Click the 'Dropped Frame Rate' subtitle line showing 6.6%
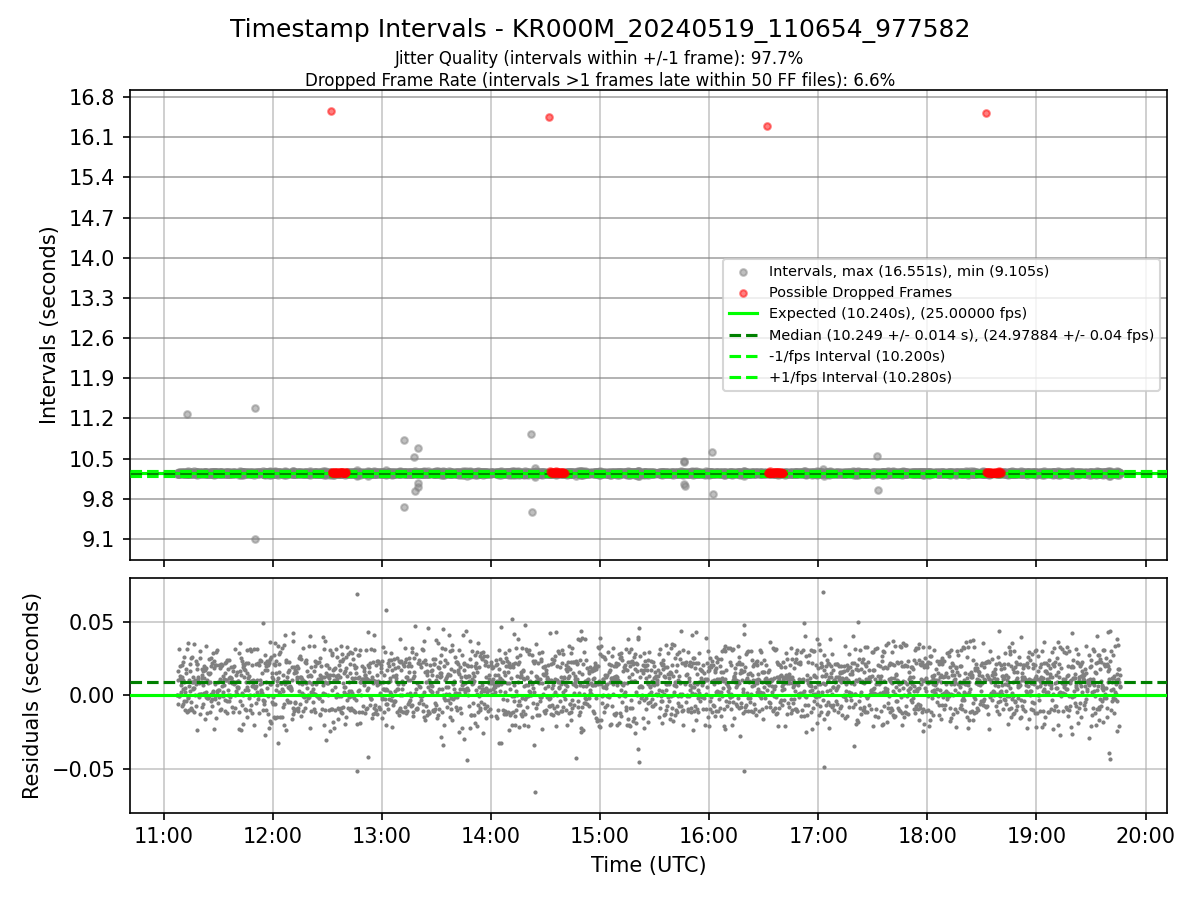Viewport: 1200px width, 900px height. coord(600,79)
